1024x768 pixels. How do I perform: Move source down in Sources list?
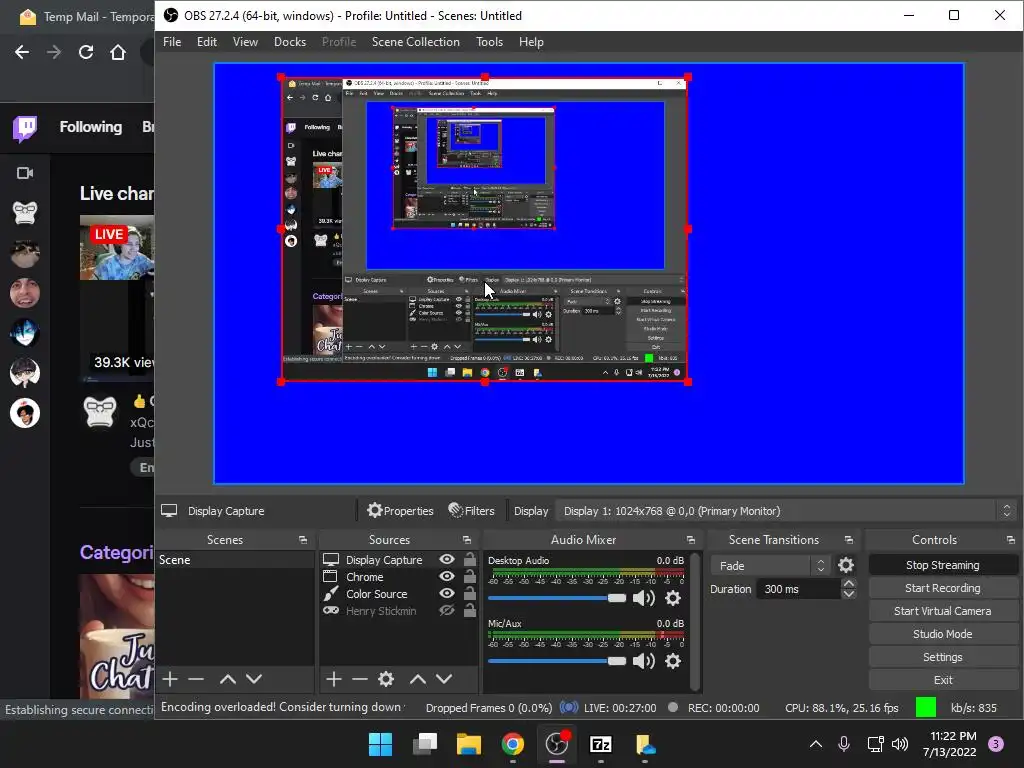(444, 679)
